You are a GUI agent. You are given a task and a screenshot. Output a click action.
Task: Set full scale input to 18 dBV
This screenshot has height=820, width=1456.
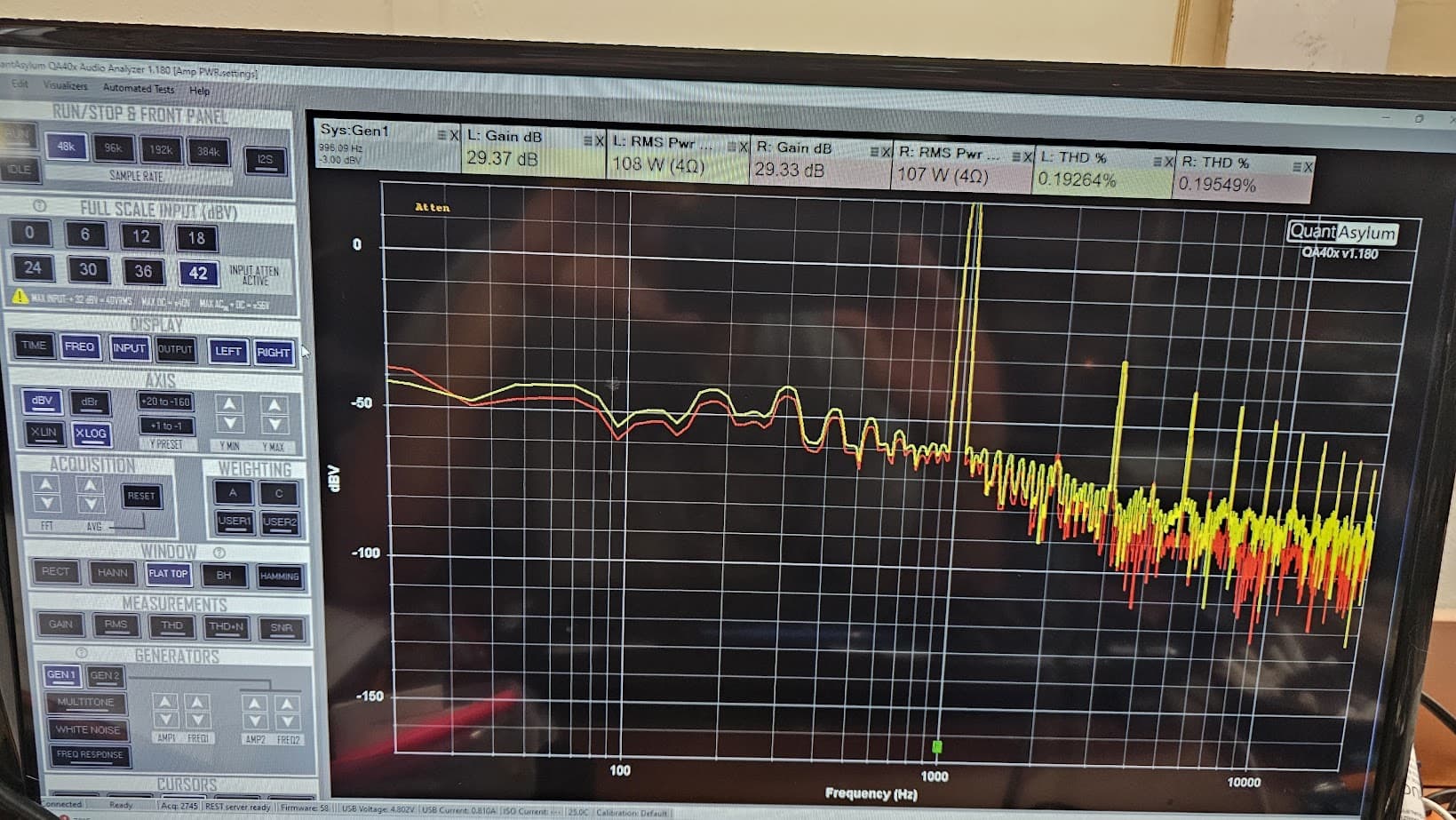196,238
